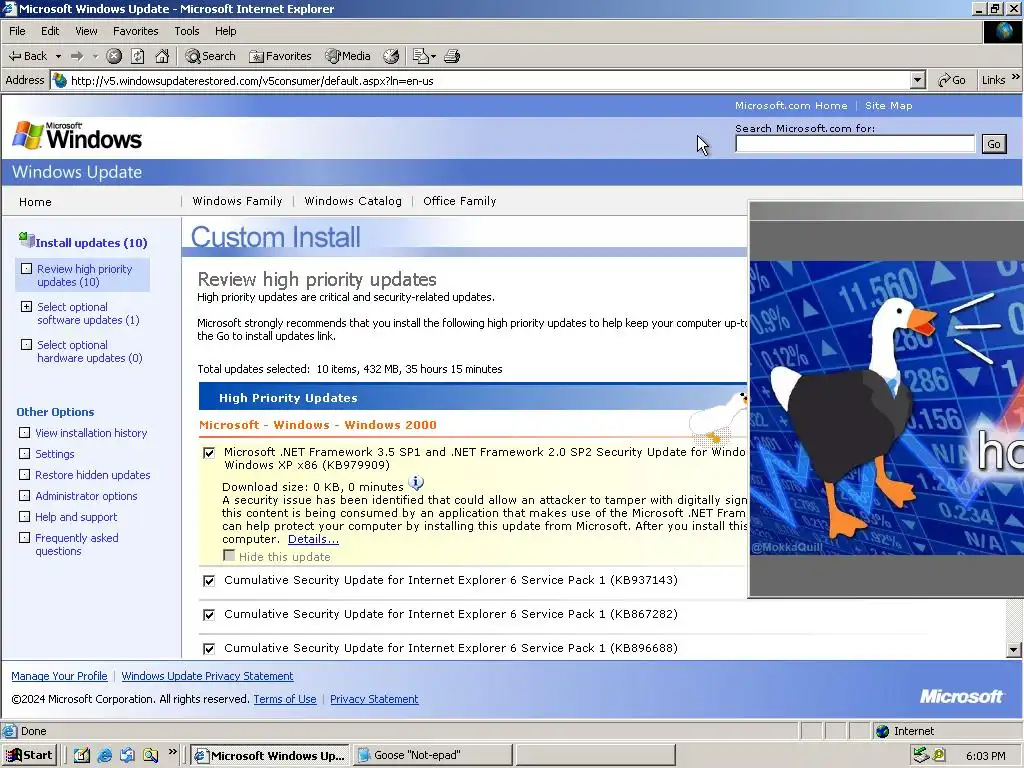Go back with the Back toolbar button
This screenshot has height=768, width=1024.
[27, 56]
